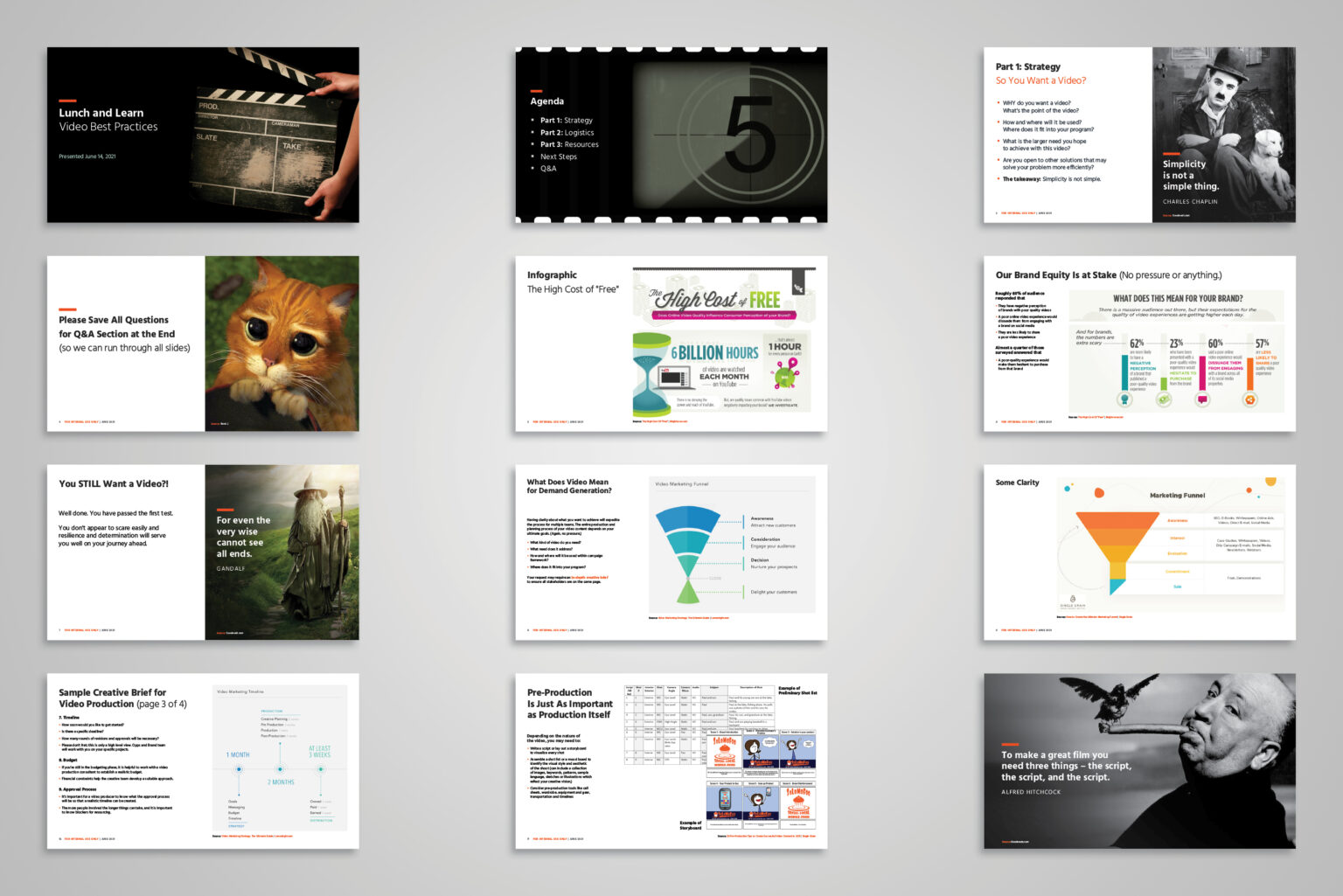Open the Sample Creative Brief slide
The height and width of the screenshot is (896, 1343).
point(203,761)
